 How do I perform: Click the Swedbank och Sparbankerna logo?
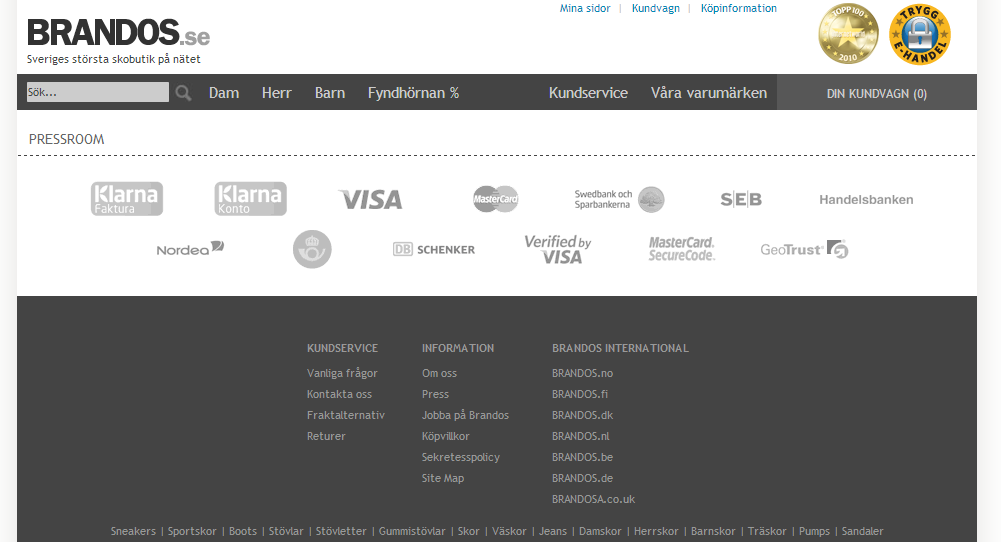[619, 199]
